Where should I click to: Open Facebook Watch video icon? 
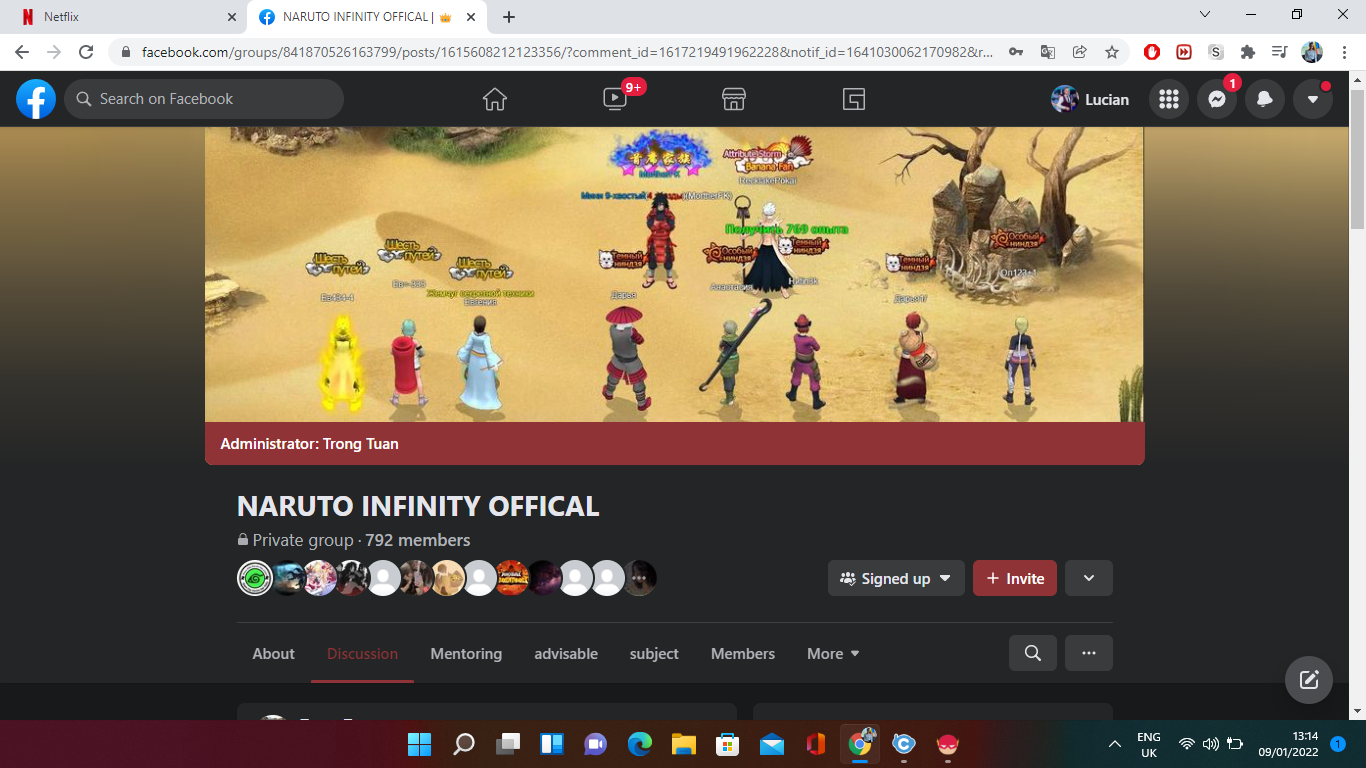(614, 99)
